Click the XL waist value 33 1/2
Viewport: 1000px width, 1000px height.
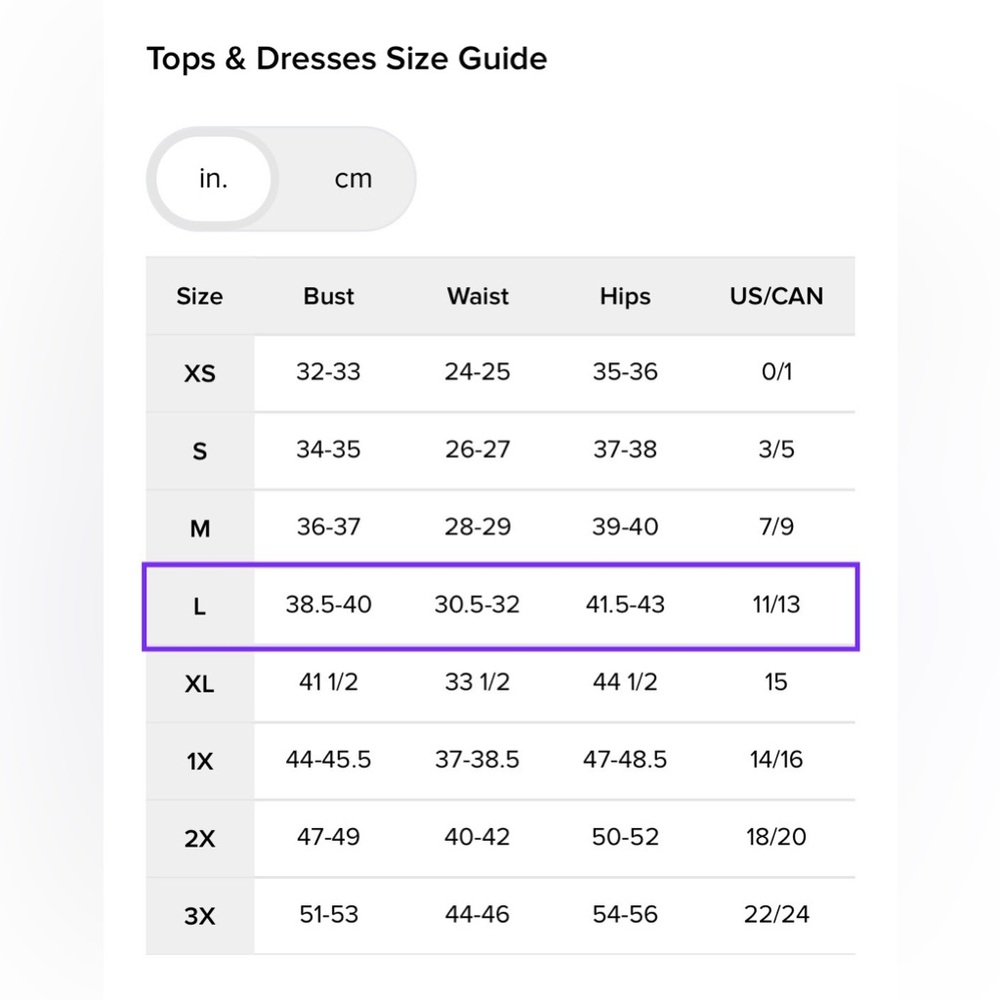click(x=478, y=682)
